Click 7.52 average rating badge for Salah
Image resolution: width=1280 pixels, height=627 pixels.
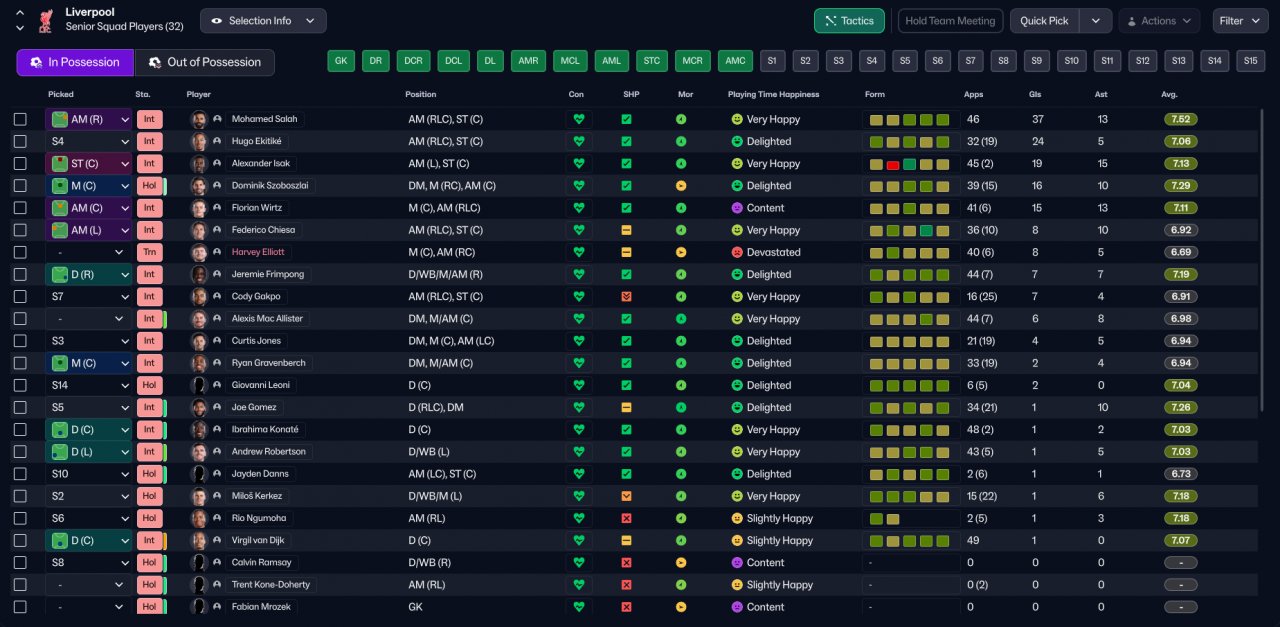[1181, 119]
